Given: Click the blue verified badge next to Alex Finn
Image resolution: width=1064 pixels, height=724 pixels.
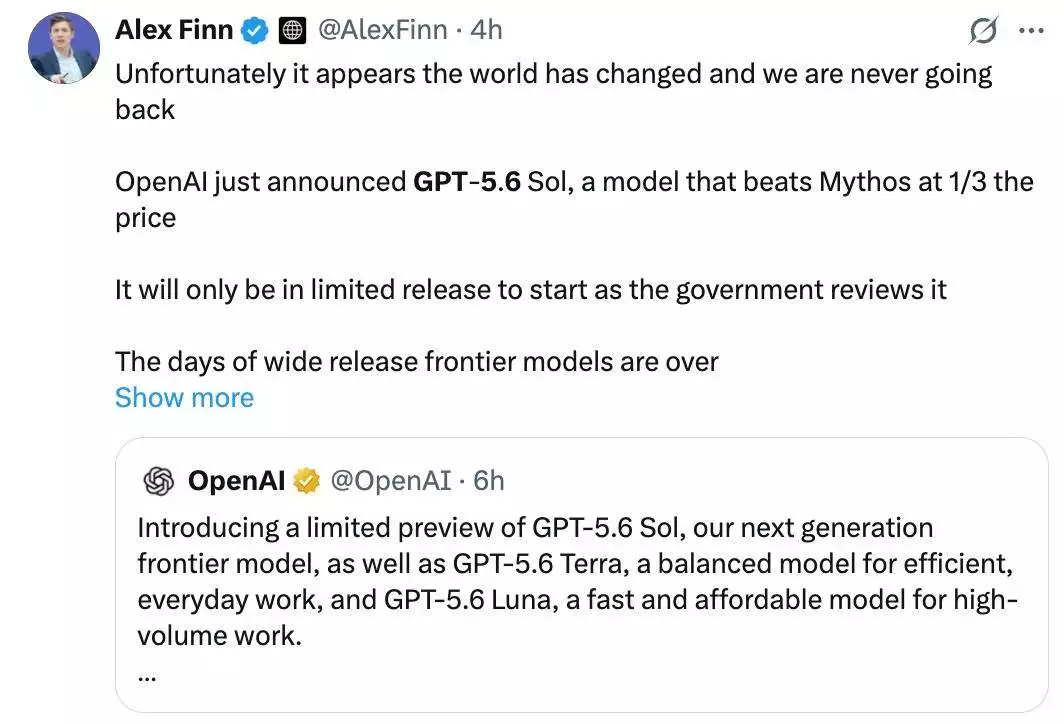Looking at the screenshot, I should click(x=255, y=31).
